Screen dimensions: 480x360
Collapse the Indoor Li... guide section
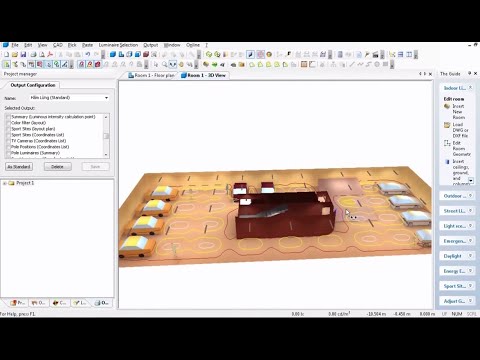(470, 88)
